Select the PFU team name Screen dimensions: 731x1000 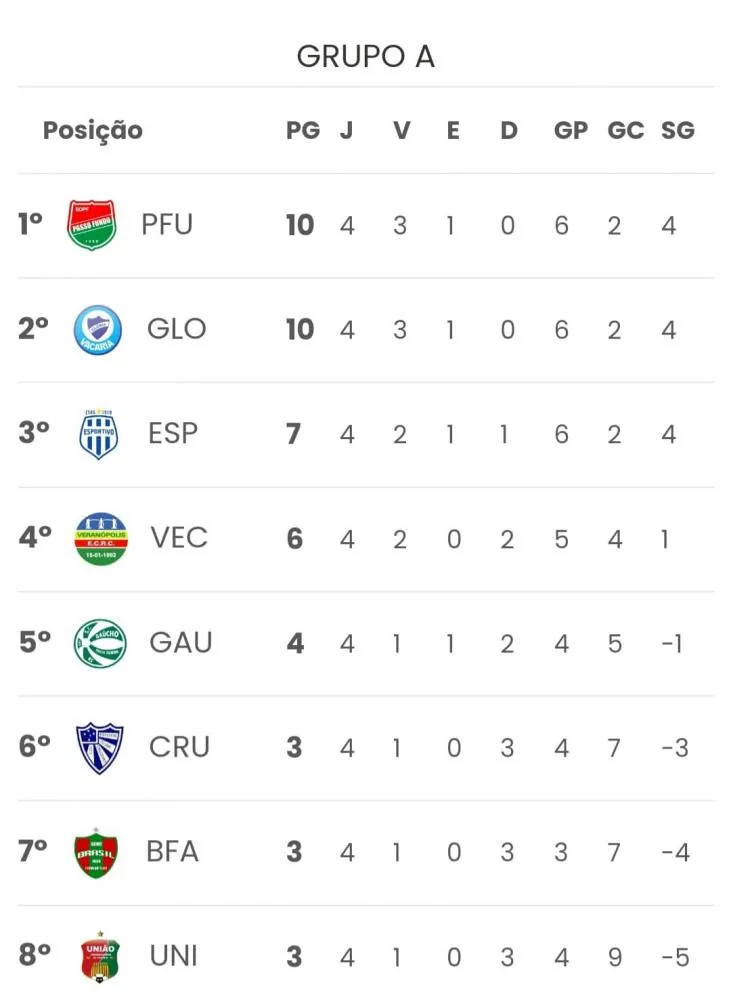(167, 224)
